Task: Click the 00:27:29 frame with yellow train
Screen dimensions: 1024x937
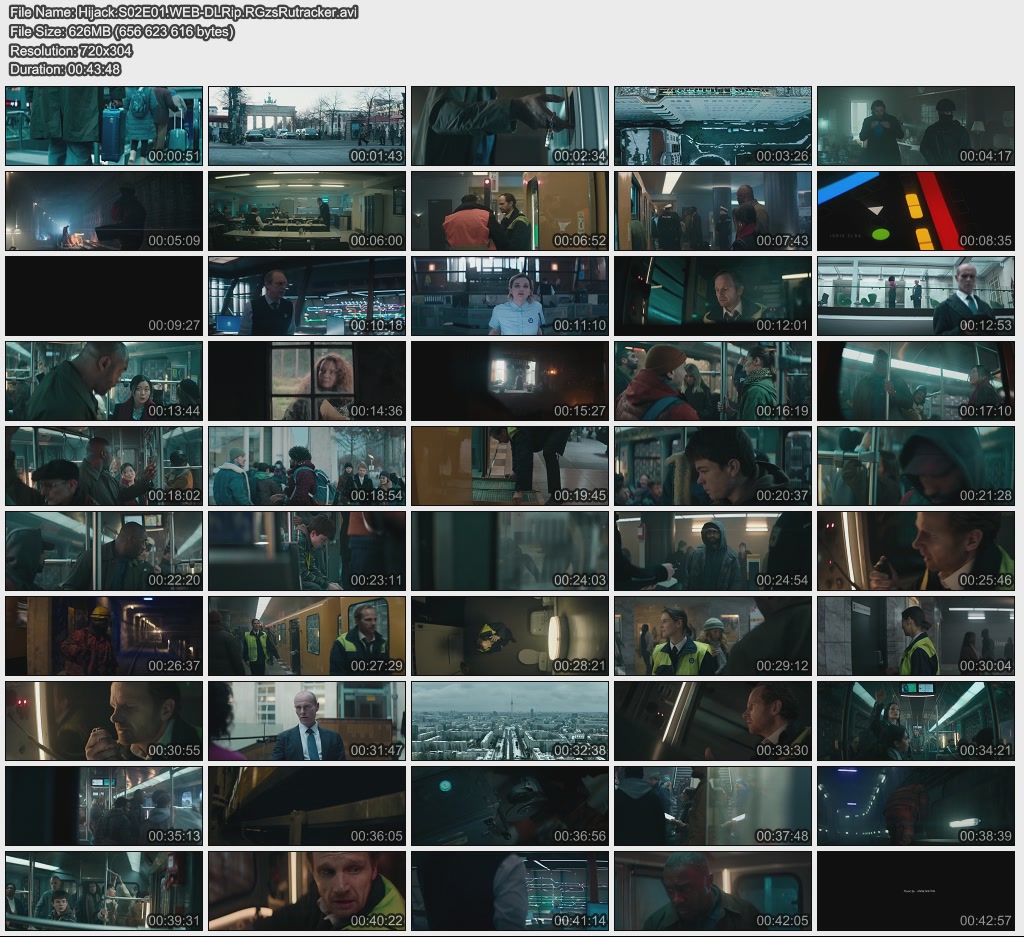Action: [x=307, y=636]
